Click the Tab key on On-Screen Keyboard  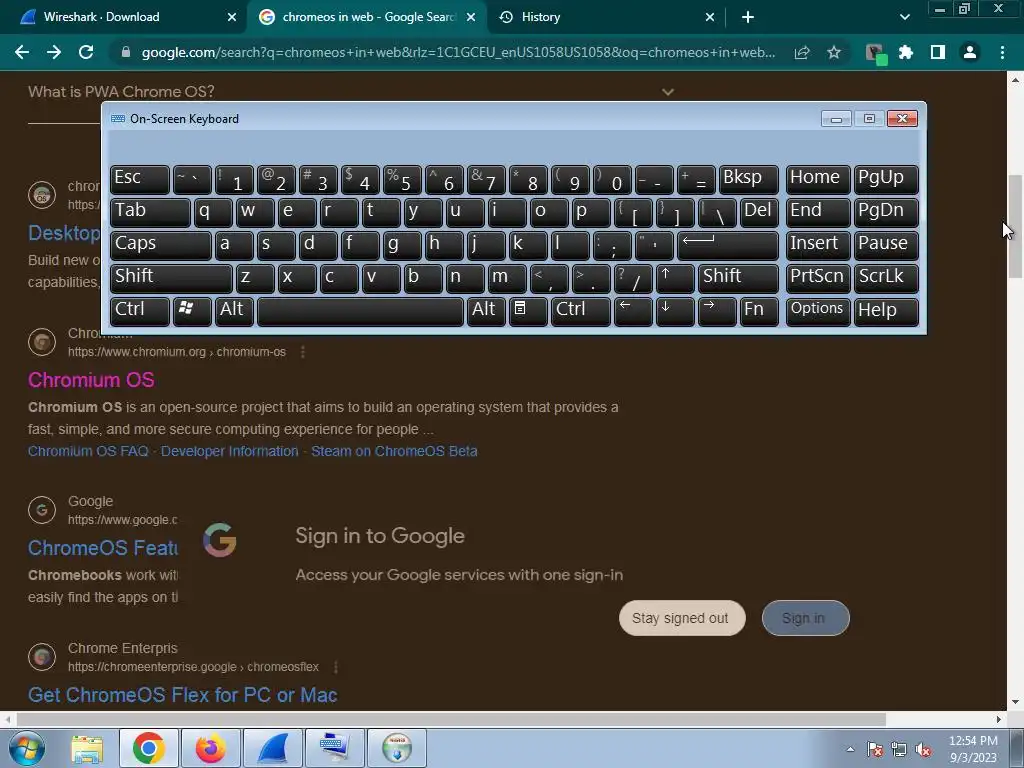coord(150,212)
